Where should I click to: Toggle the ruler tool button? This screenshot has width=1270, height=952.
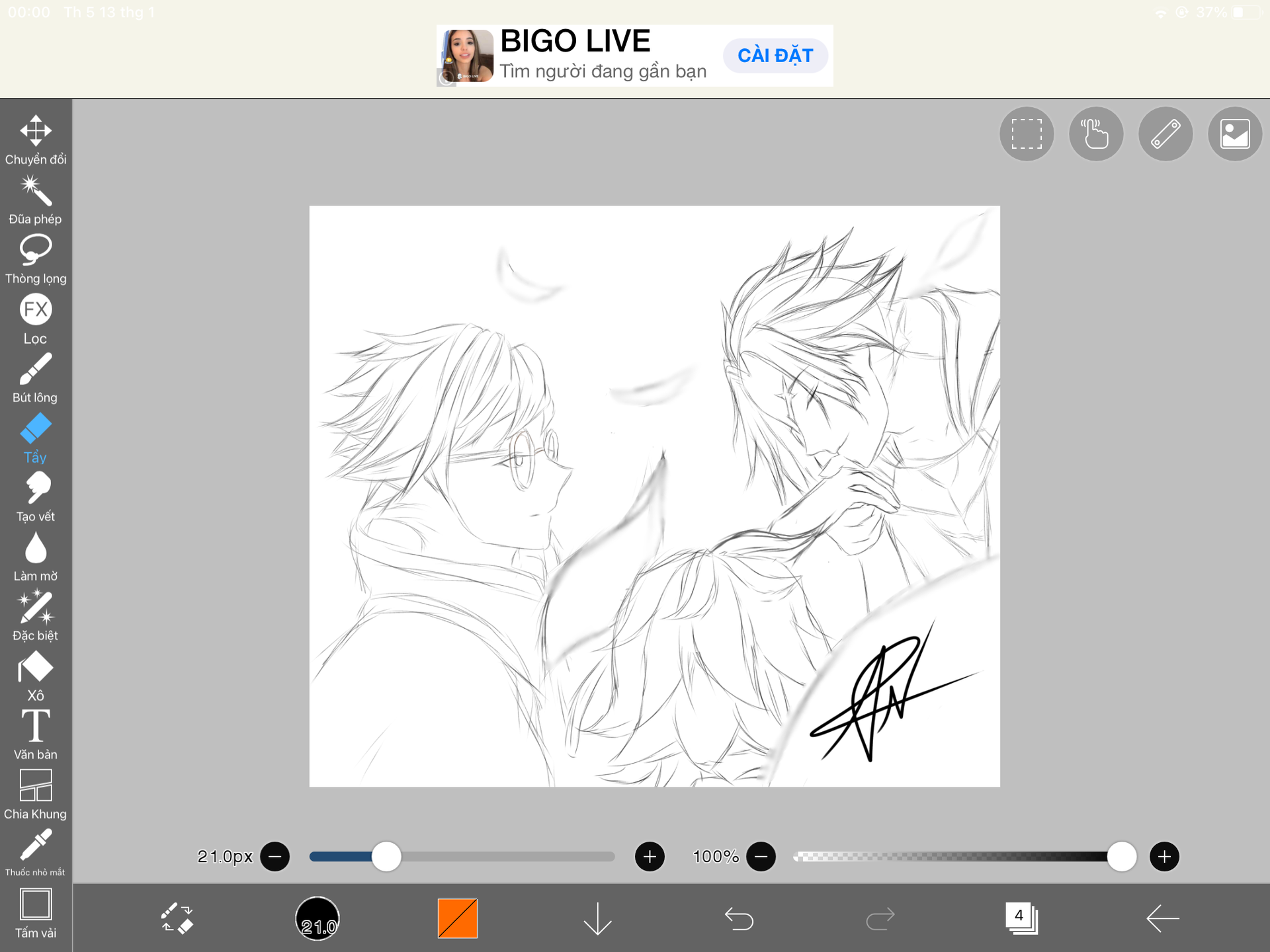(1165, 134)
